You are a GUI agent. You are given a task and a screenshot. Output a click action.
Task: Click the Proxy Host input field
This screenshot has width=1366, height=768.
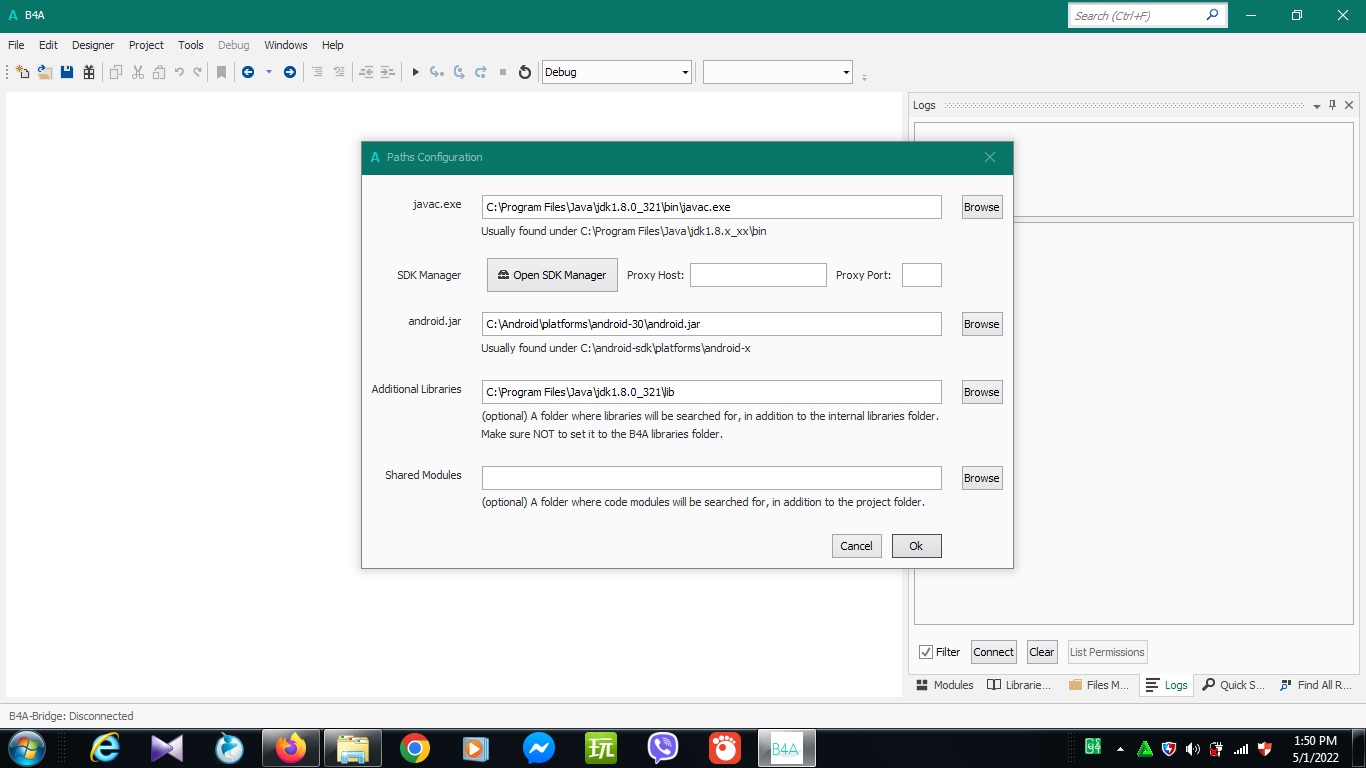(x=758, y=275)
